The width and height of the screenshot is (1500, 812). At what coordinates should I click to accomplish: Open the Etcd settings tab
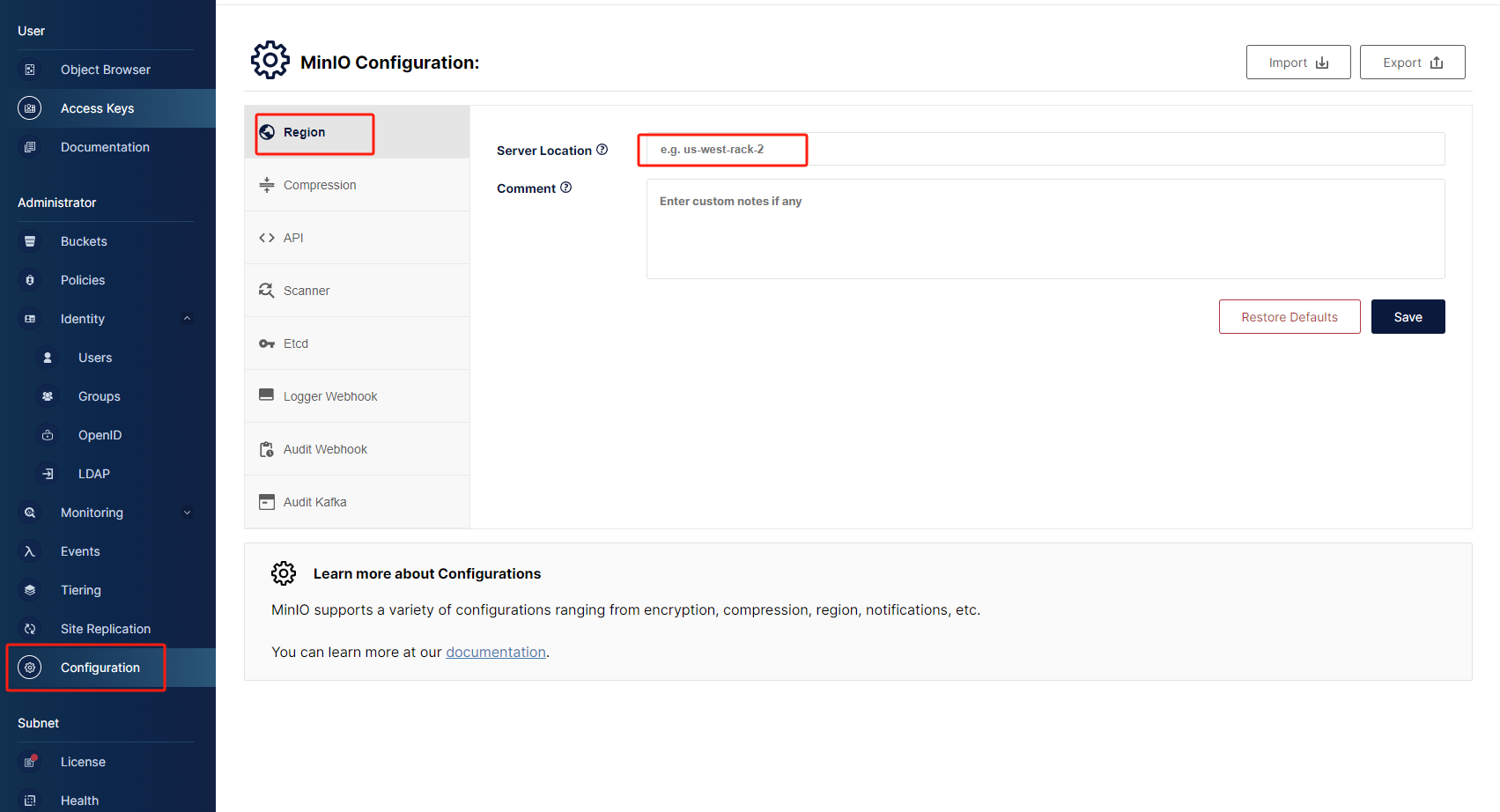click(357, 343)
